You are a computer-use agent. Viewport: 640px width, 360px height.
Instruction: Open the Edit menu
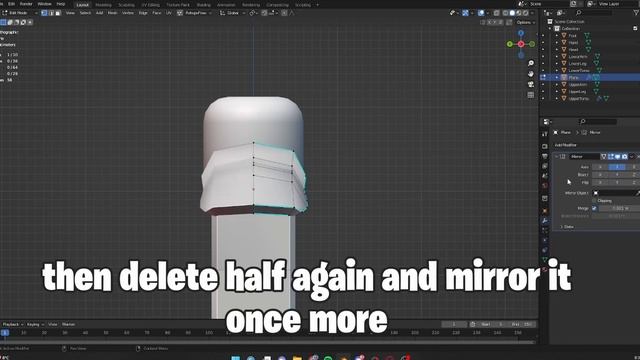12,4
